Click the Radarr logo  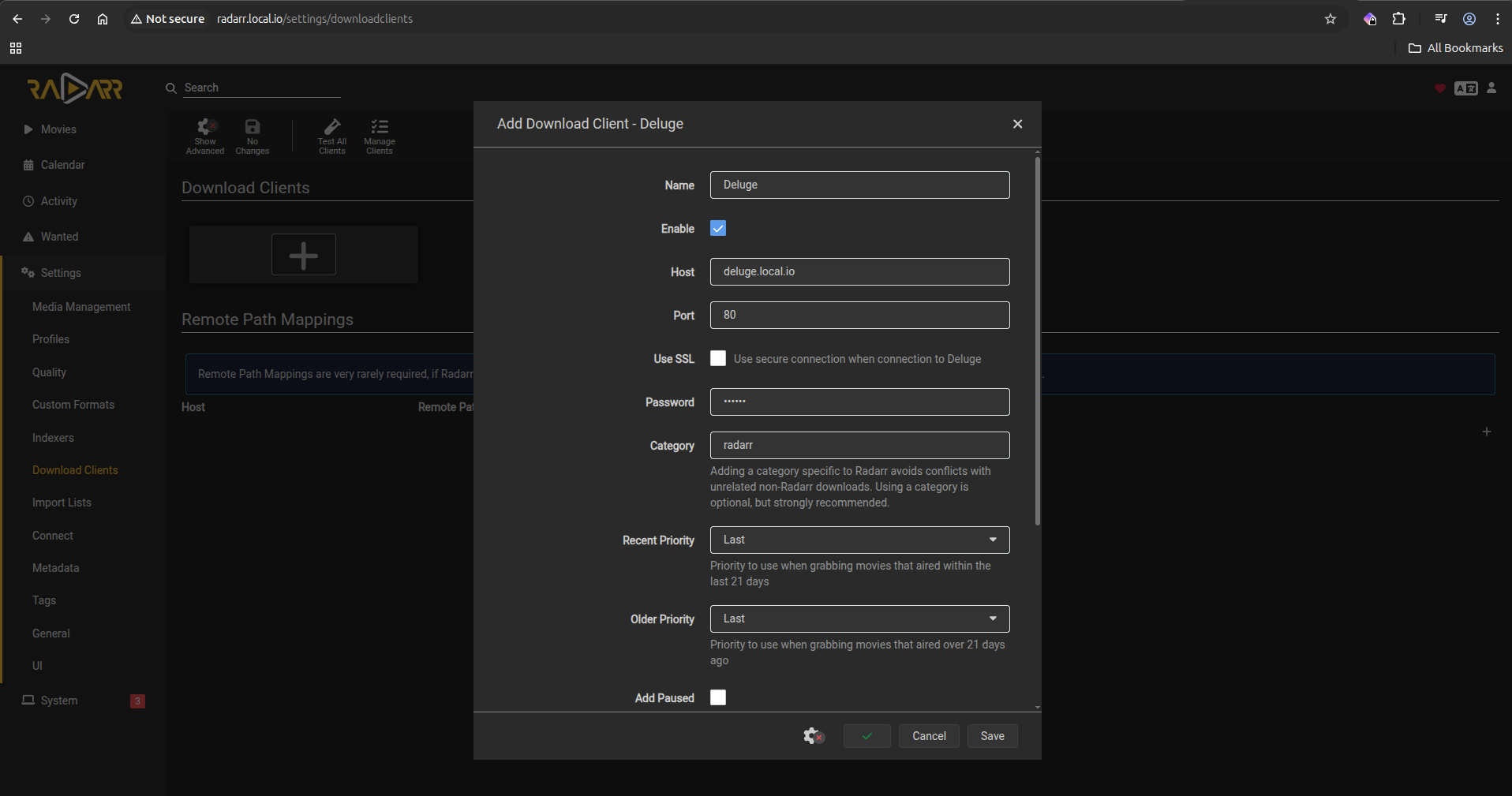pyautogui.click(x=75, y=88)
